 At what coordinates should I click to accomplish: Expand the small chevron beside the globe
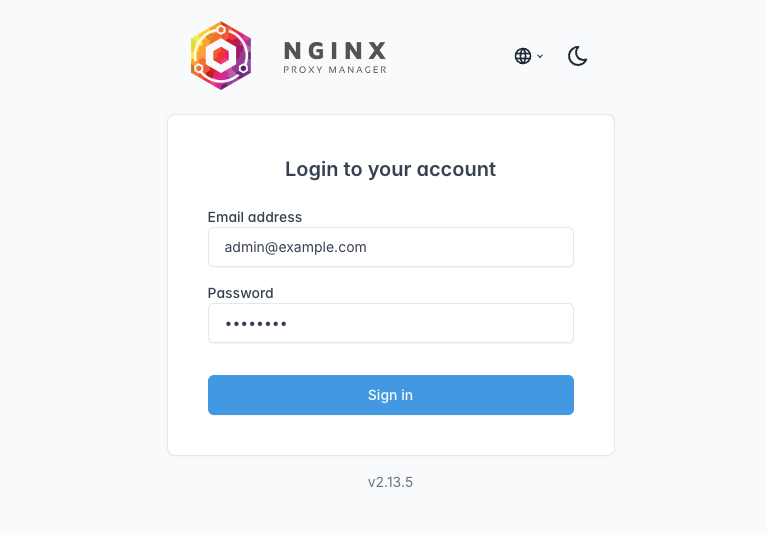coord(540,56)
